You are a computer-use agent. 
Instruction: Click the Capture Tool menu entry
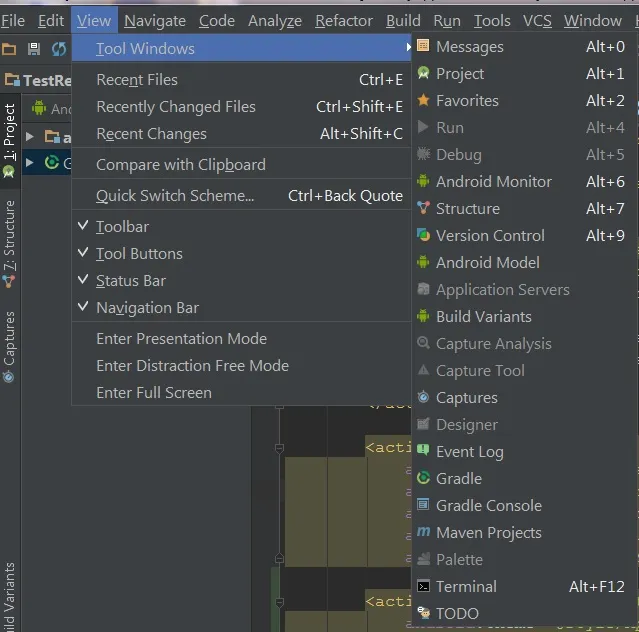click(x=524, y=370)
